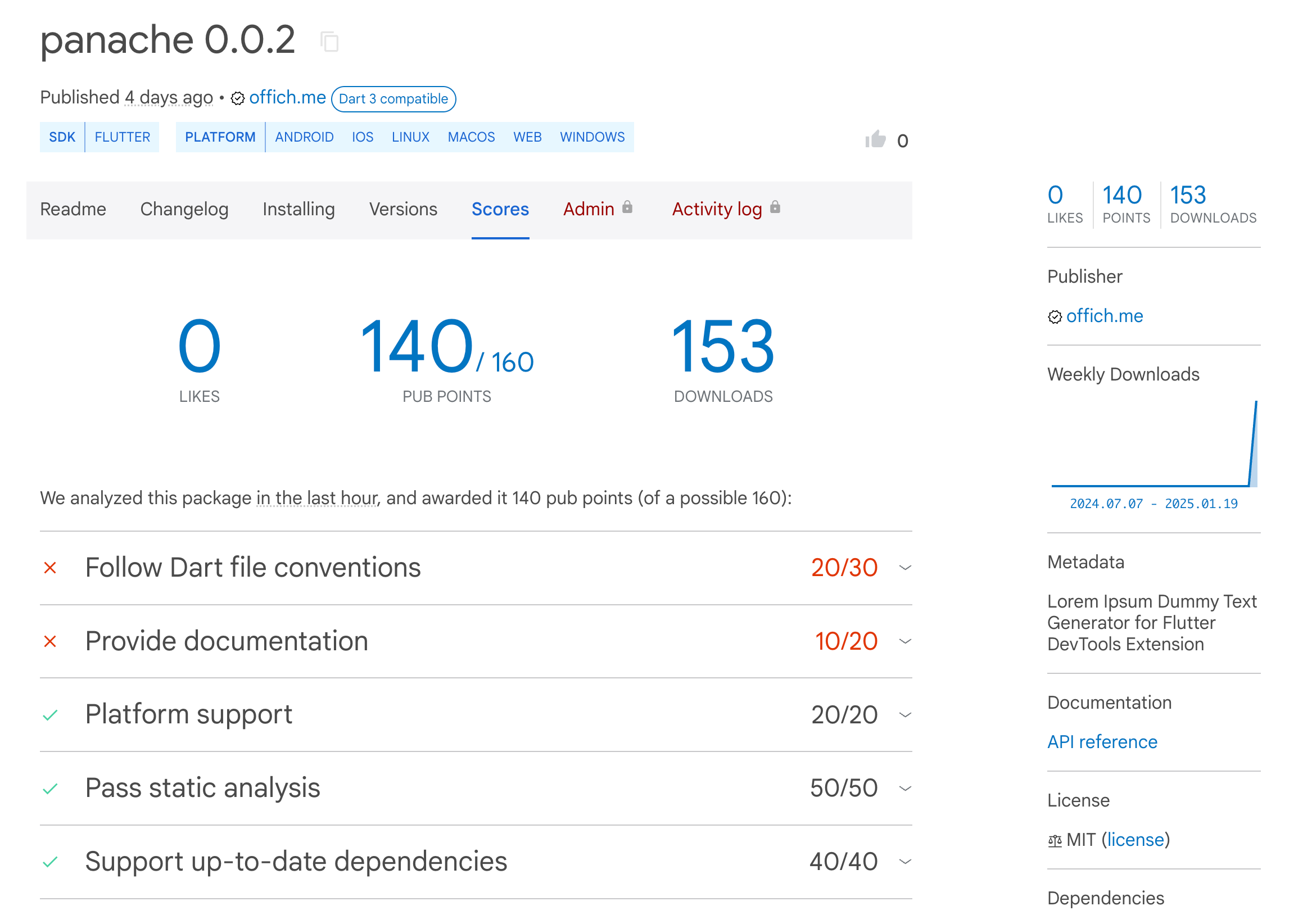Click the copy package name icon
Image resolution: width=1312 pixels, height=924 pixels.
(330, 42)
